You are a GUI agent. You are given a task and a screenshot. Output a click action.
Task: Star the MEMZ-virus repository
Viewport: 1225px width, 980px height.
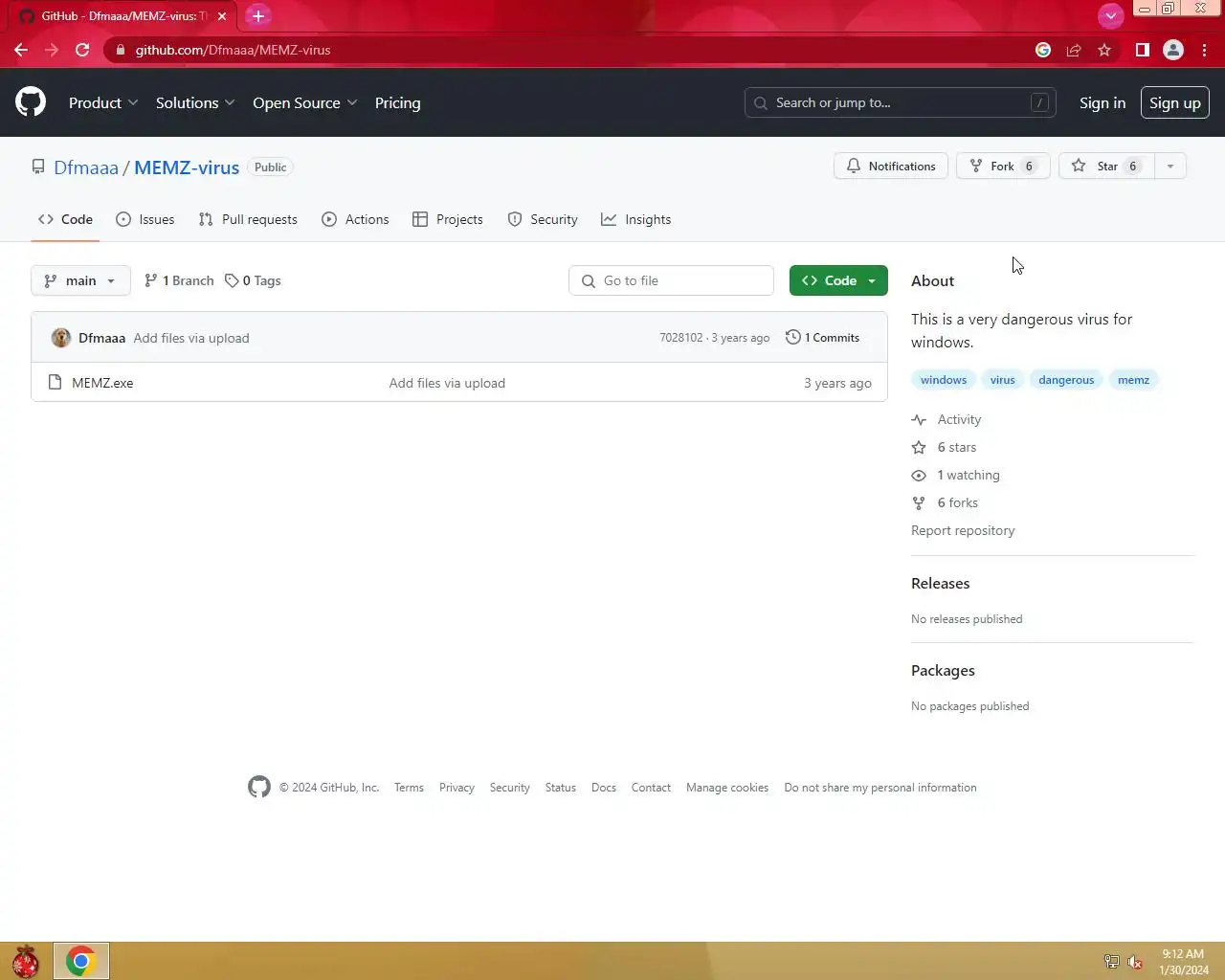[x=1106, y=167]
